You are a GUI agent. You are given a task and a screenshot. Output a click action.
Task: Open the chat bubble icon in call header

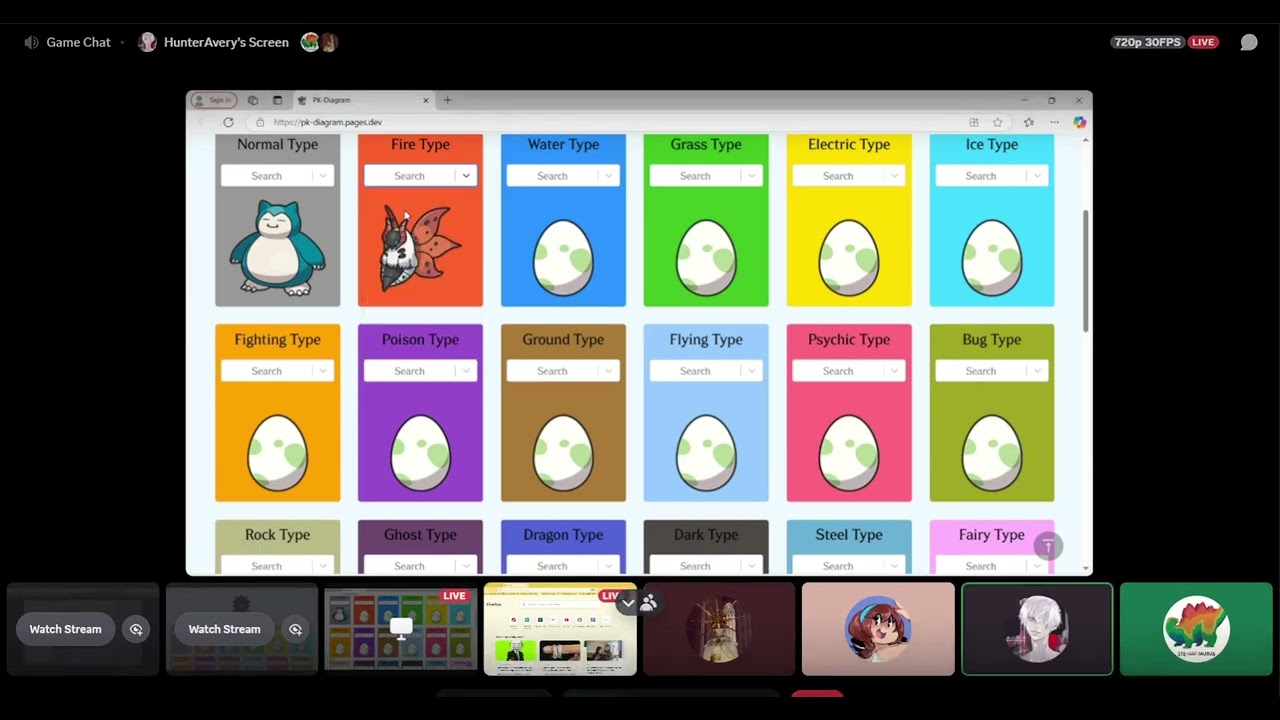(1249, 42)
